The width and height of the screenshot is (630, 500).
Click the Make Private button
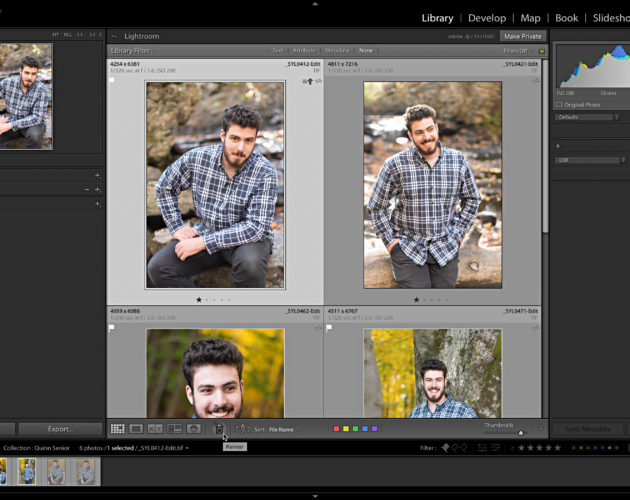[523, 36]
